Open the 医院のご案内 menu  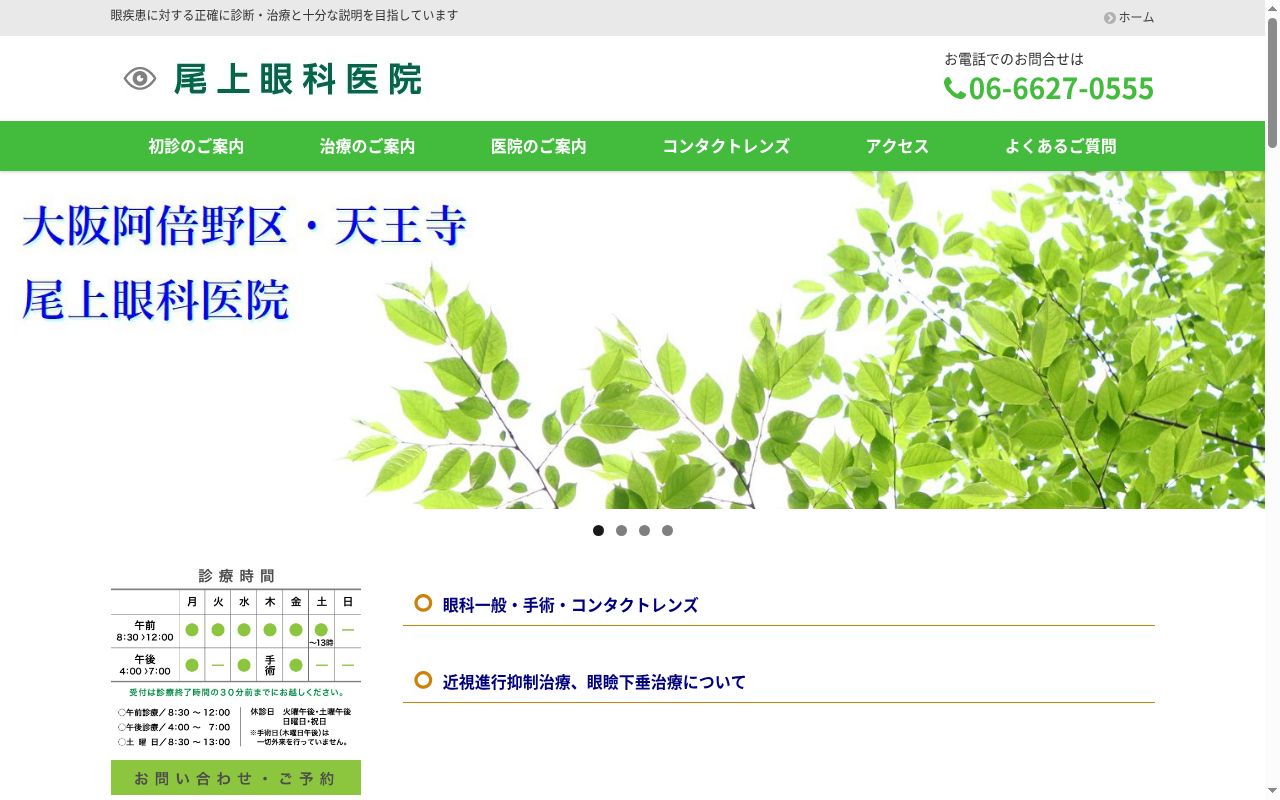[539, 146]
